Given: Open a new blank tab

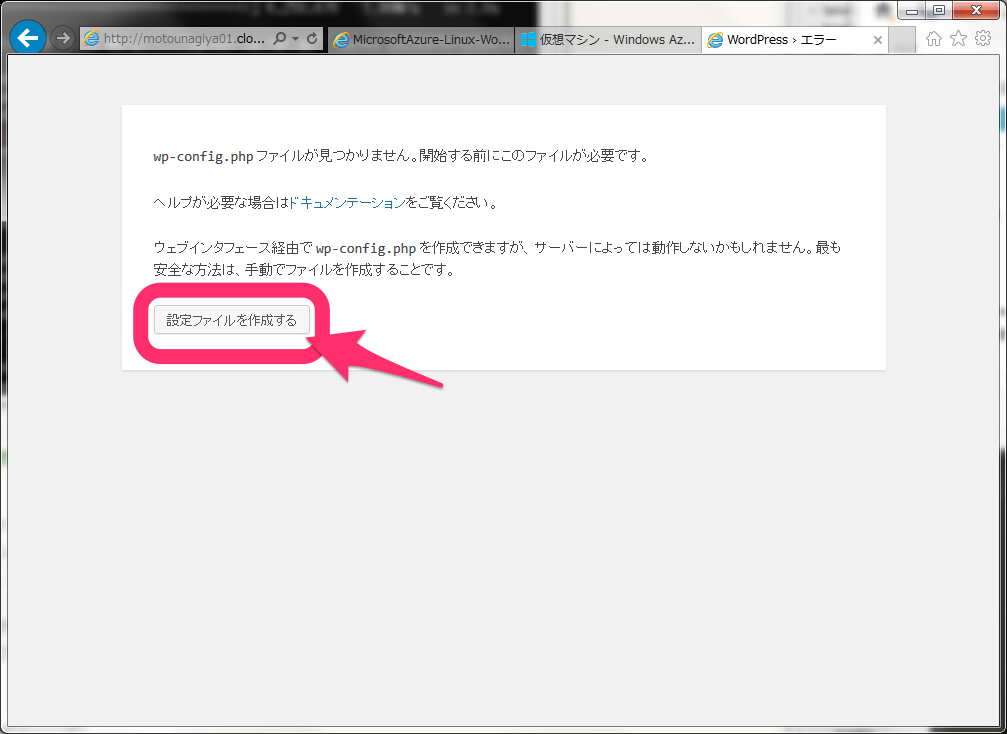Looking at the screenshot, I should (x=902, y=40).
